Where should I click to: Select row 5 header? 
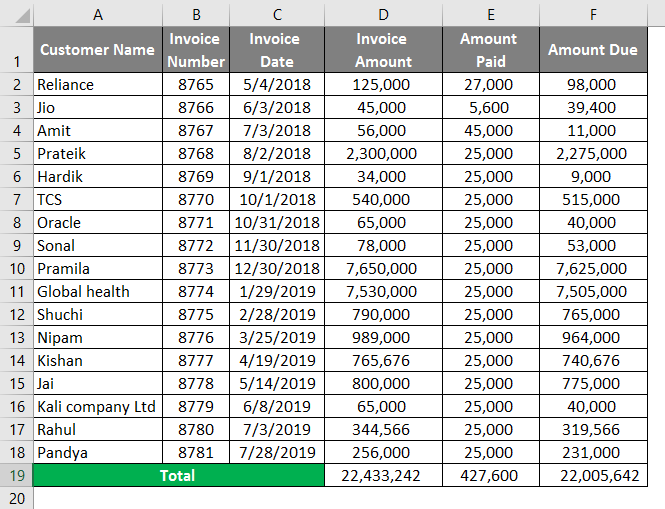(16, 154)
